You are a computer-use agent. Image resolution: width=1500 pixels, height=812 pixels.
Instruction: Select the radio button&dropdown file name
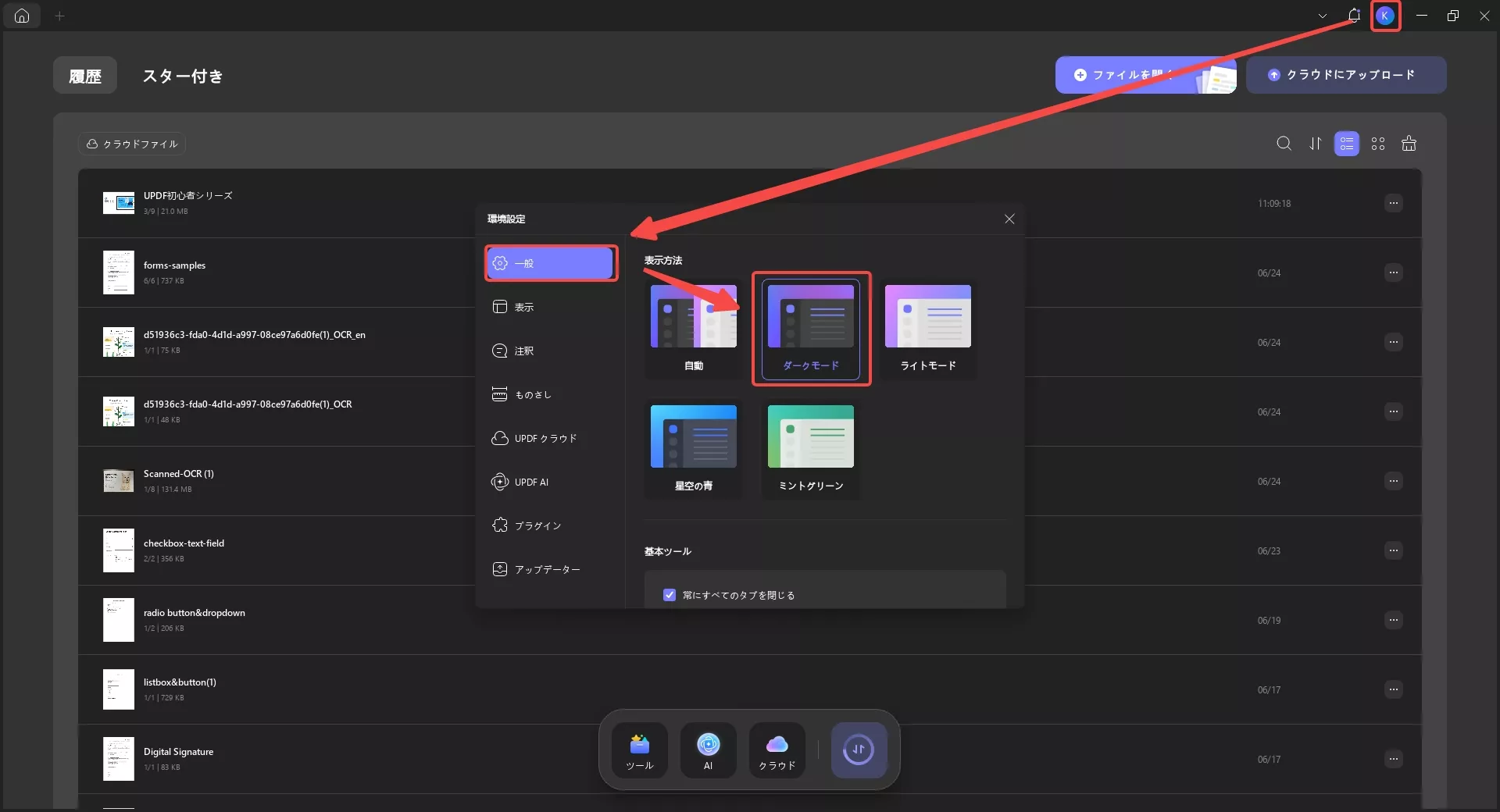click(195, 613)
